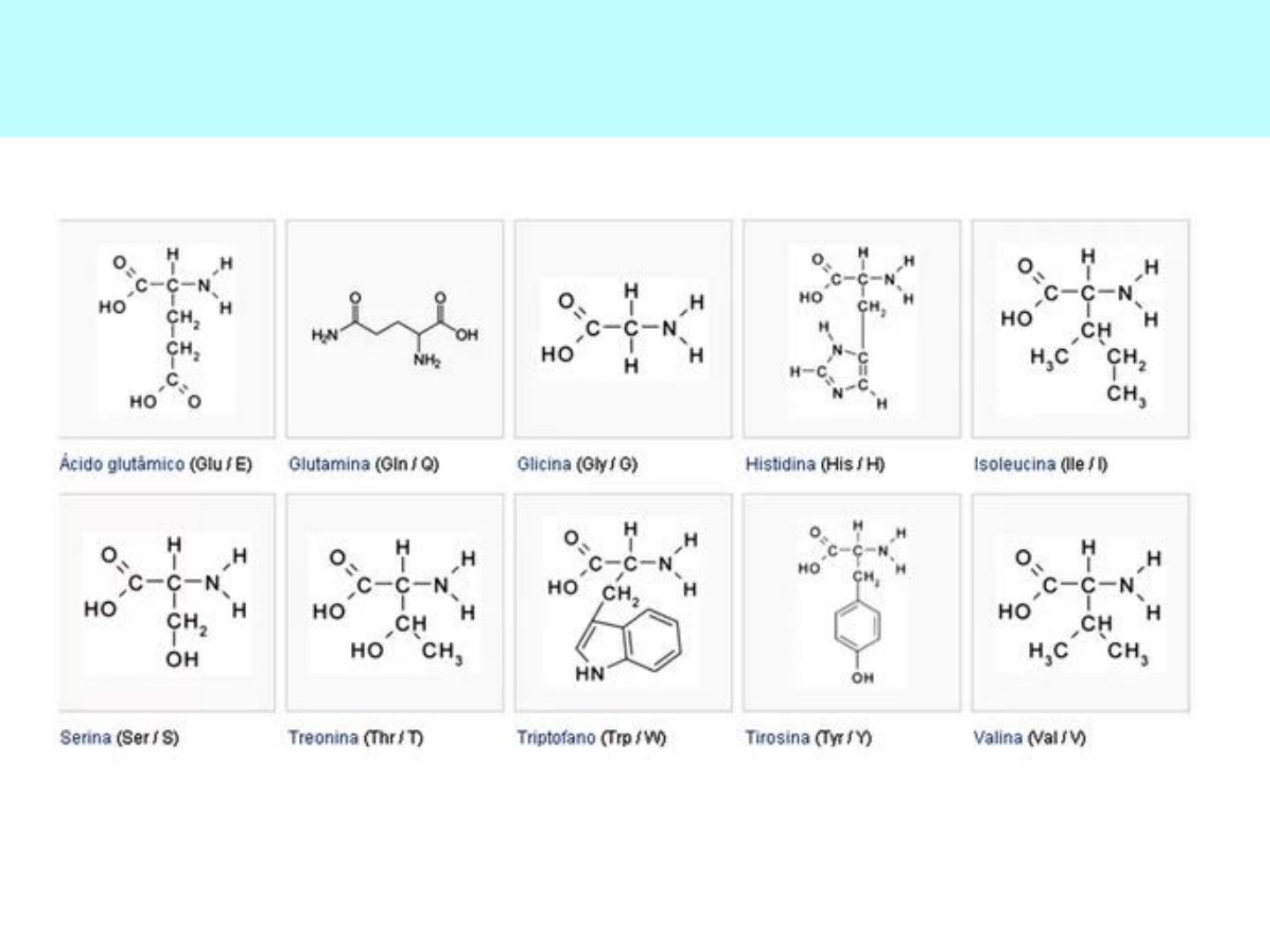Open the isoleucine structure thumbnail
Screen dimensions: 1270x952
click(x=1080, y=330)
